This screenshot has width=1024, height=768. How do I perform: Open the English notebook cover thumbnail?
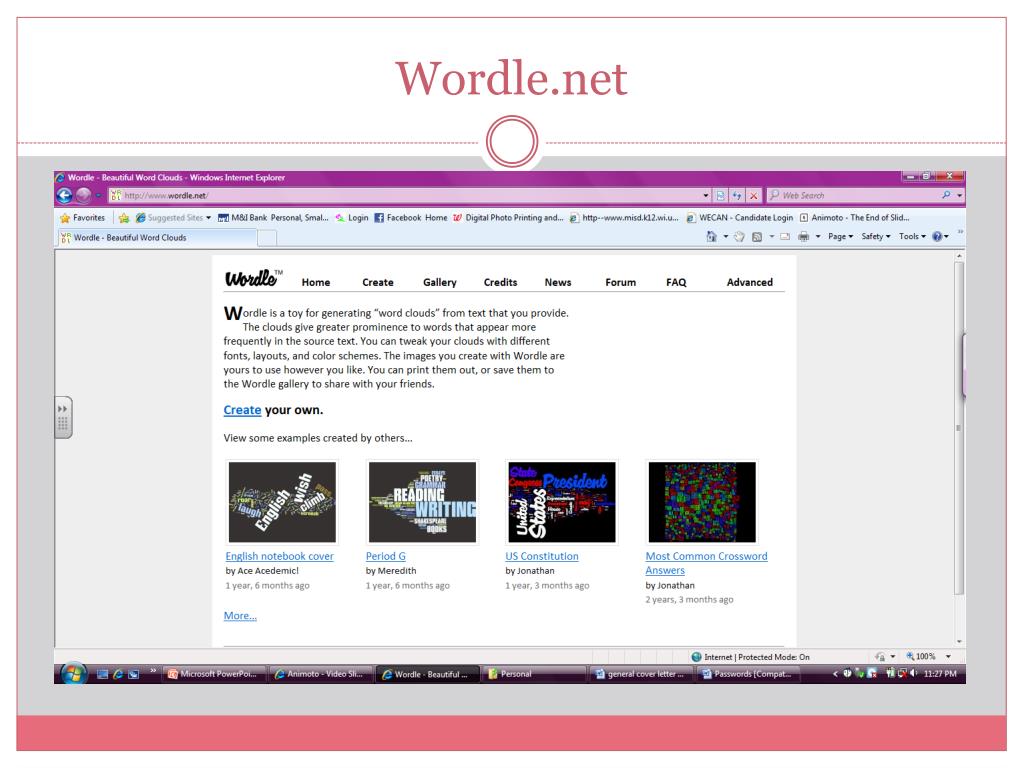tap(282, 502)
